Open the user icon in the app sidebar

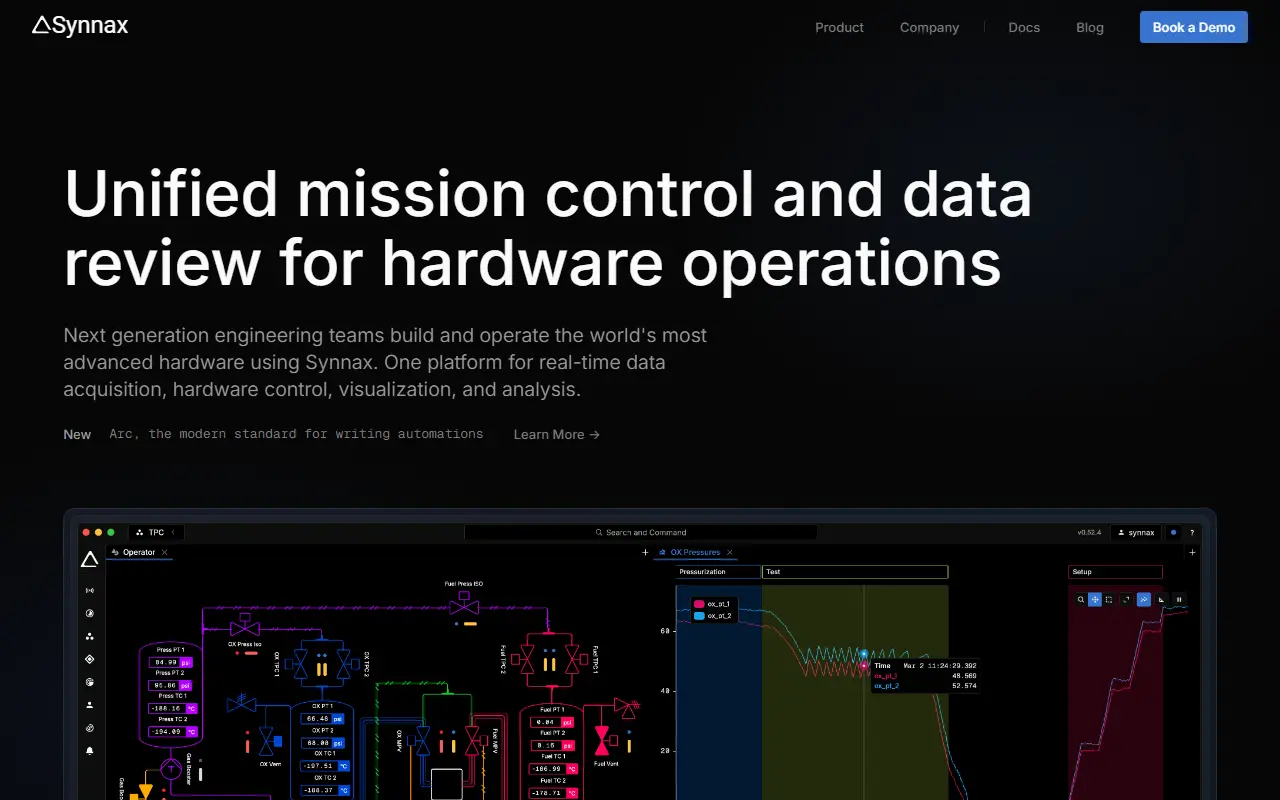click(x=90, y=705)
